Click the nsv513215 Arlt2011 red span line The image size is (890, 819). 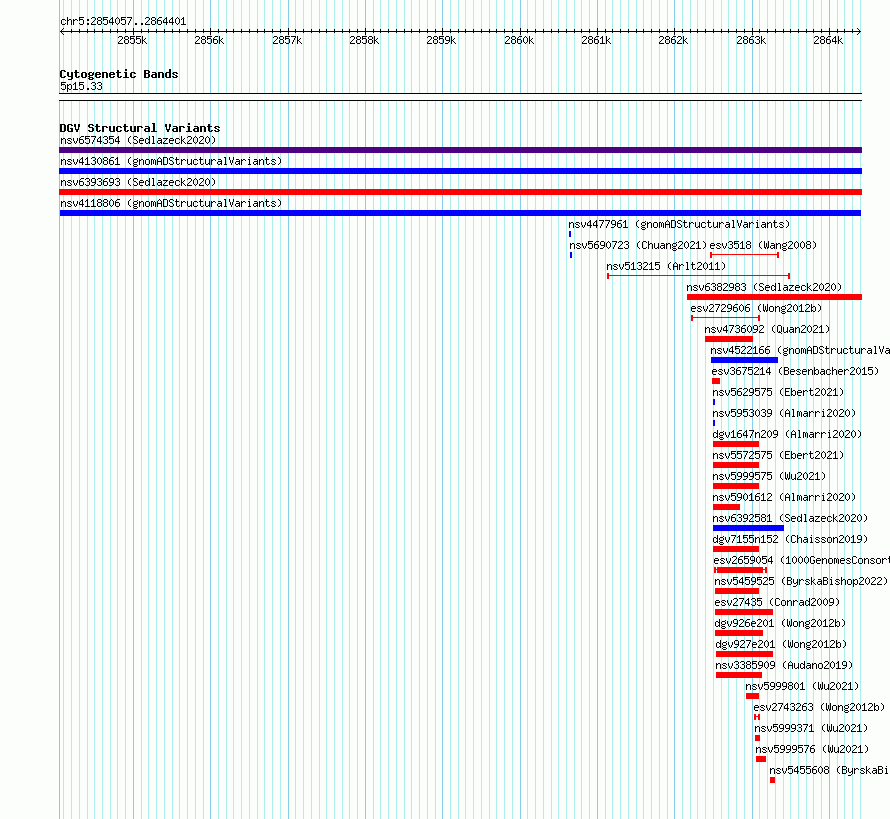698,276
